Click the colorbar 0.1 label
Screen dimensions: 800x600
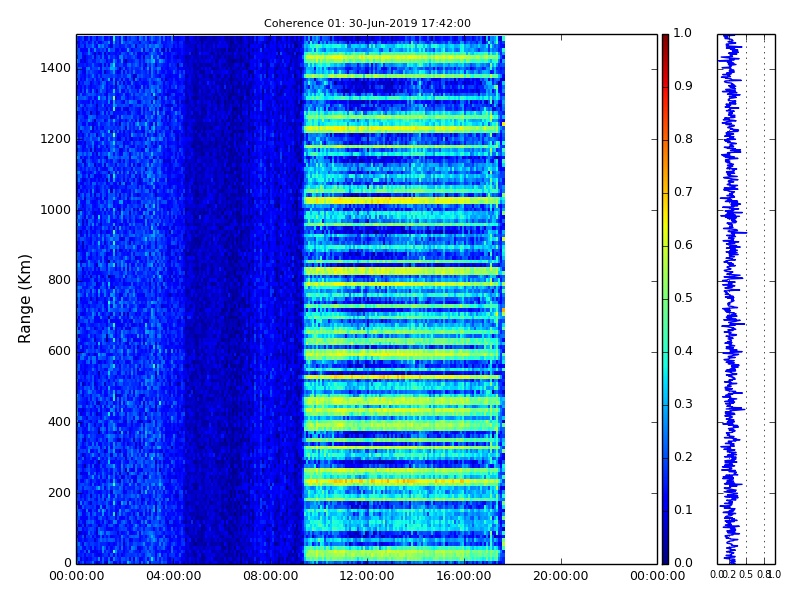pos(683,510)
